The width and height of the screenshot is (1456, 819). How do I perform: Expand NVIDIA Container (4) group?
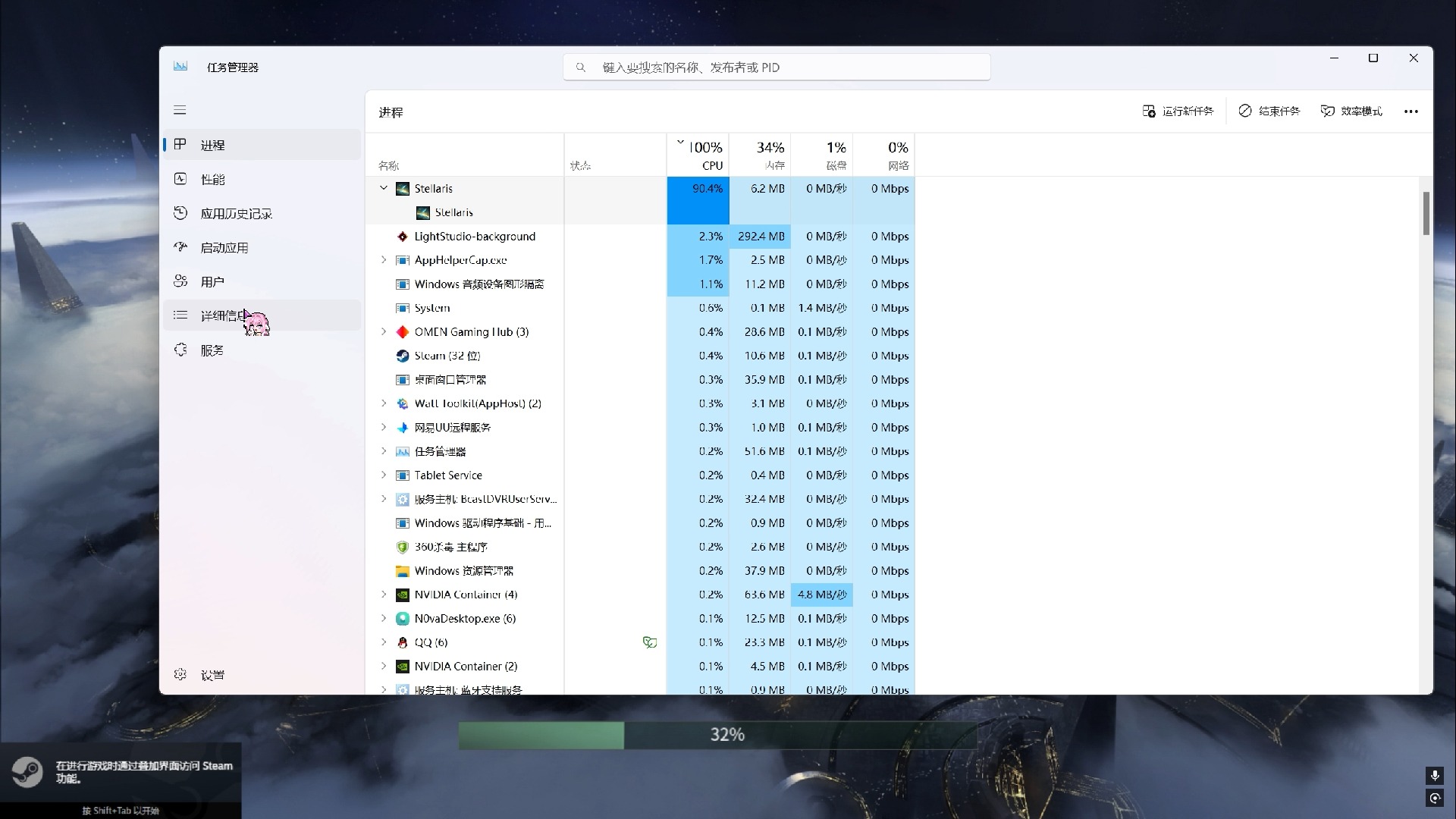tap(384, 595)
